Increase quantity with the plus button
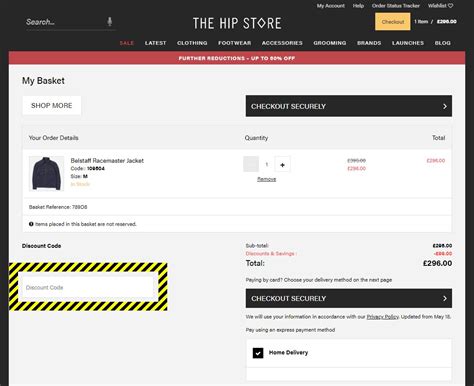The width and height of the screenshot is (474, 386). pyautogui.click(x=282, y=165)
